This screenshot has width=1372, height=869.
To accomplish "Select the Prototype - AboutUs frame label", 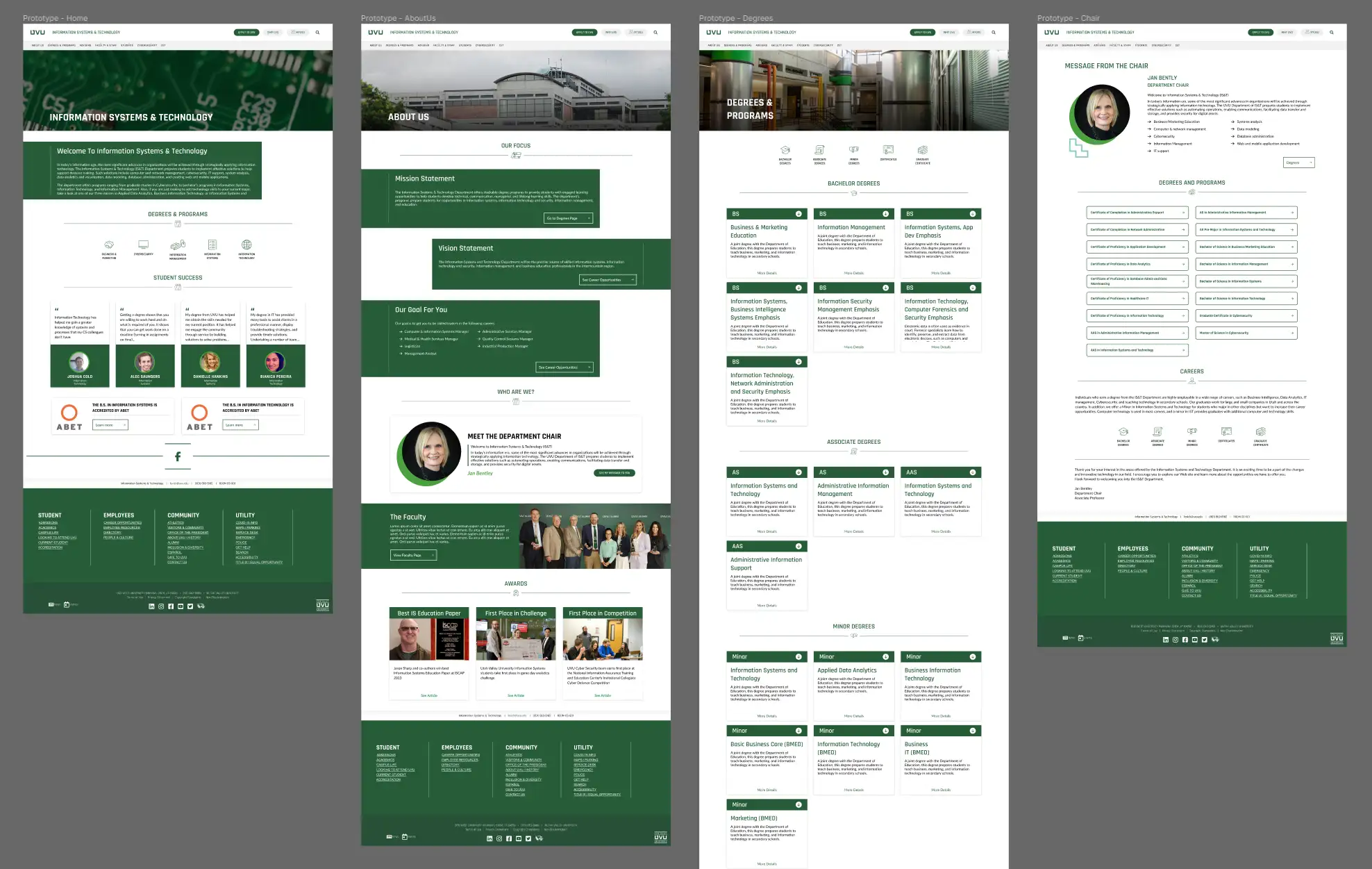I will point(399,18).
